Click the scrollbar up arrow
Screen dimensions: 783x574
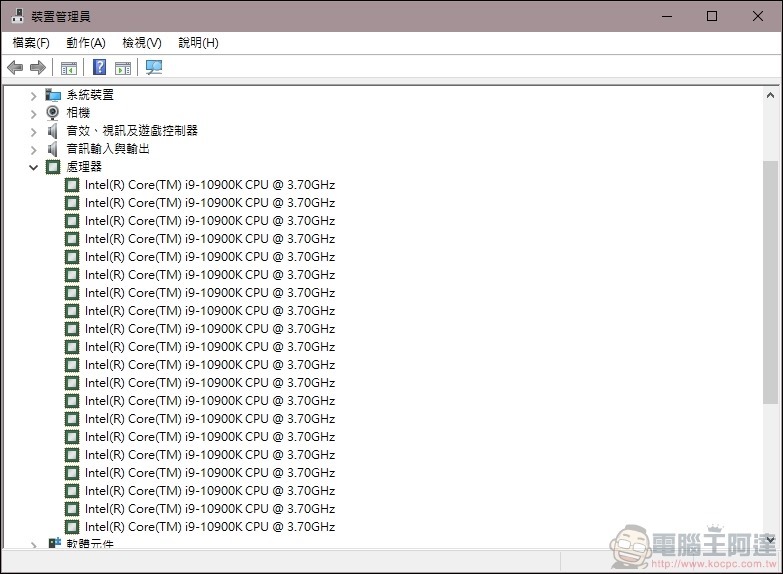click(770, 95)
